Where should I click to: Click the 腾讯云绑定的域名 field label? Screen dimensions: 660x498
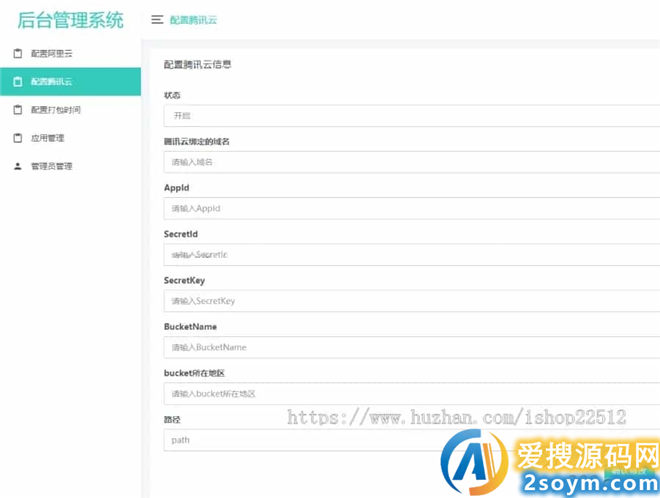click(197, 141)
